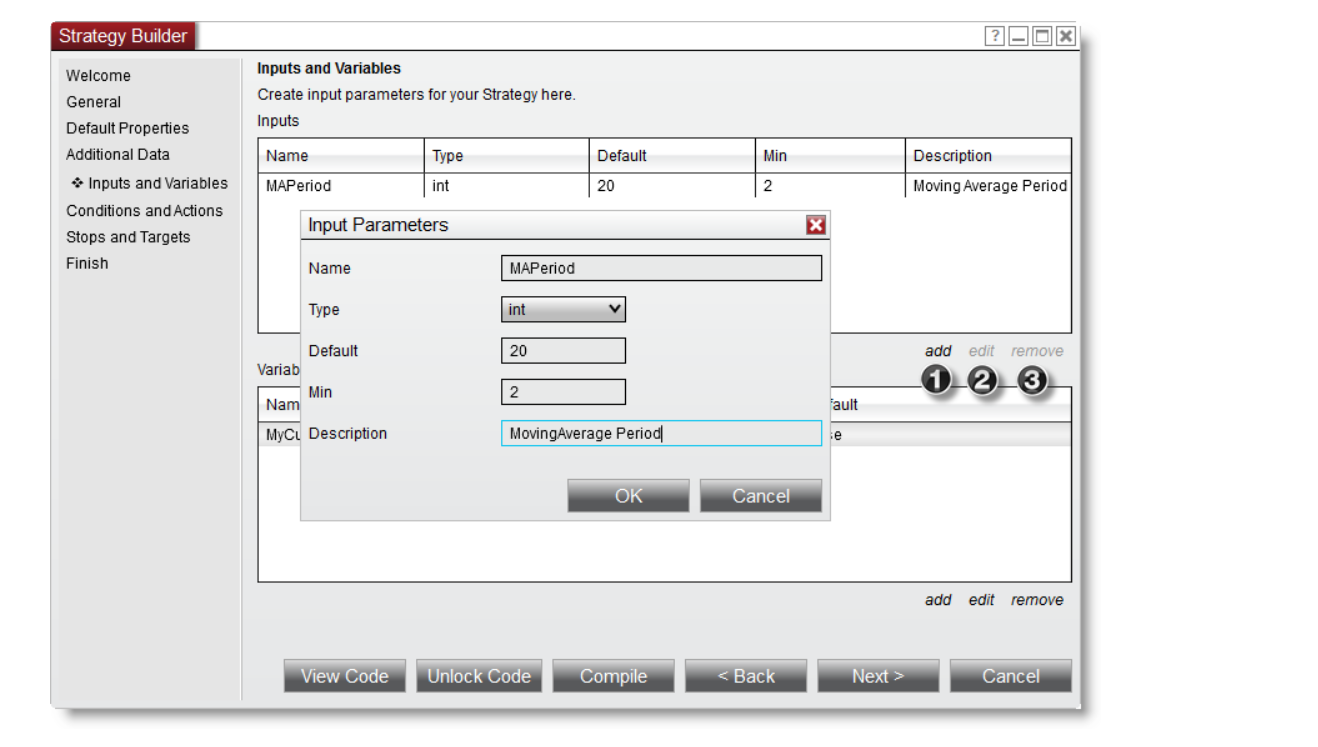Screen dimensions: 1318x747
Task: Close the Input Parameters dialog
Action: 816,225
